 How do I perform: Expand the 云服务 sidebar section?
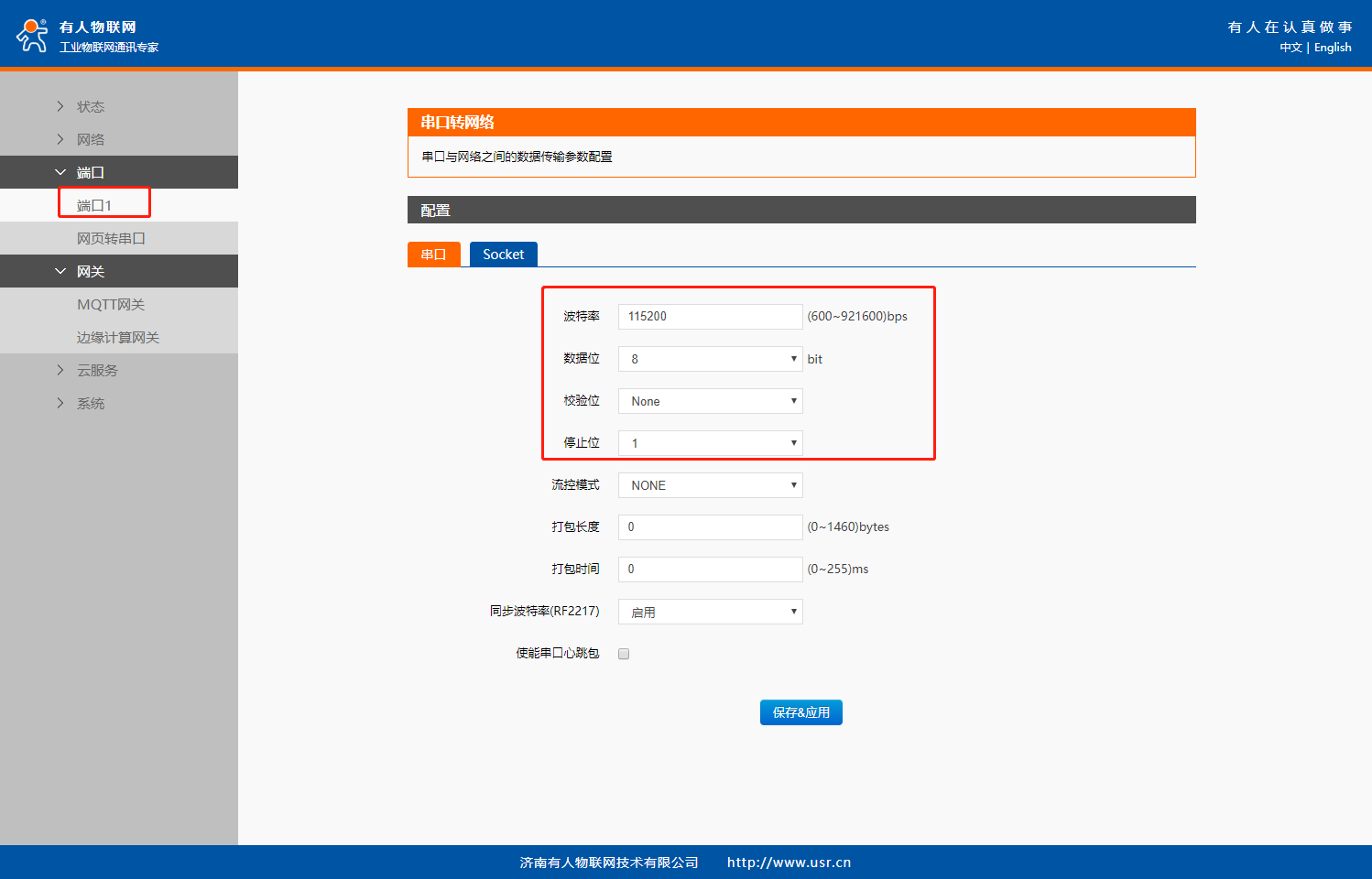(x=97, y=370)
